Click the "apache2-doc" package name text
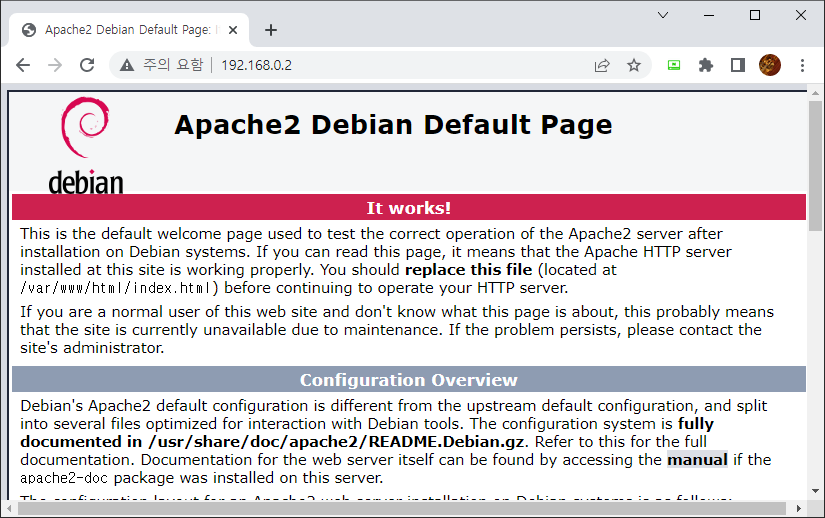Screen dimensions: 825x518 [x=64, y=478]
